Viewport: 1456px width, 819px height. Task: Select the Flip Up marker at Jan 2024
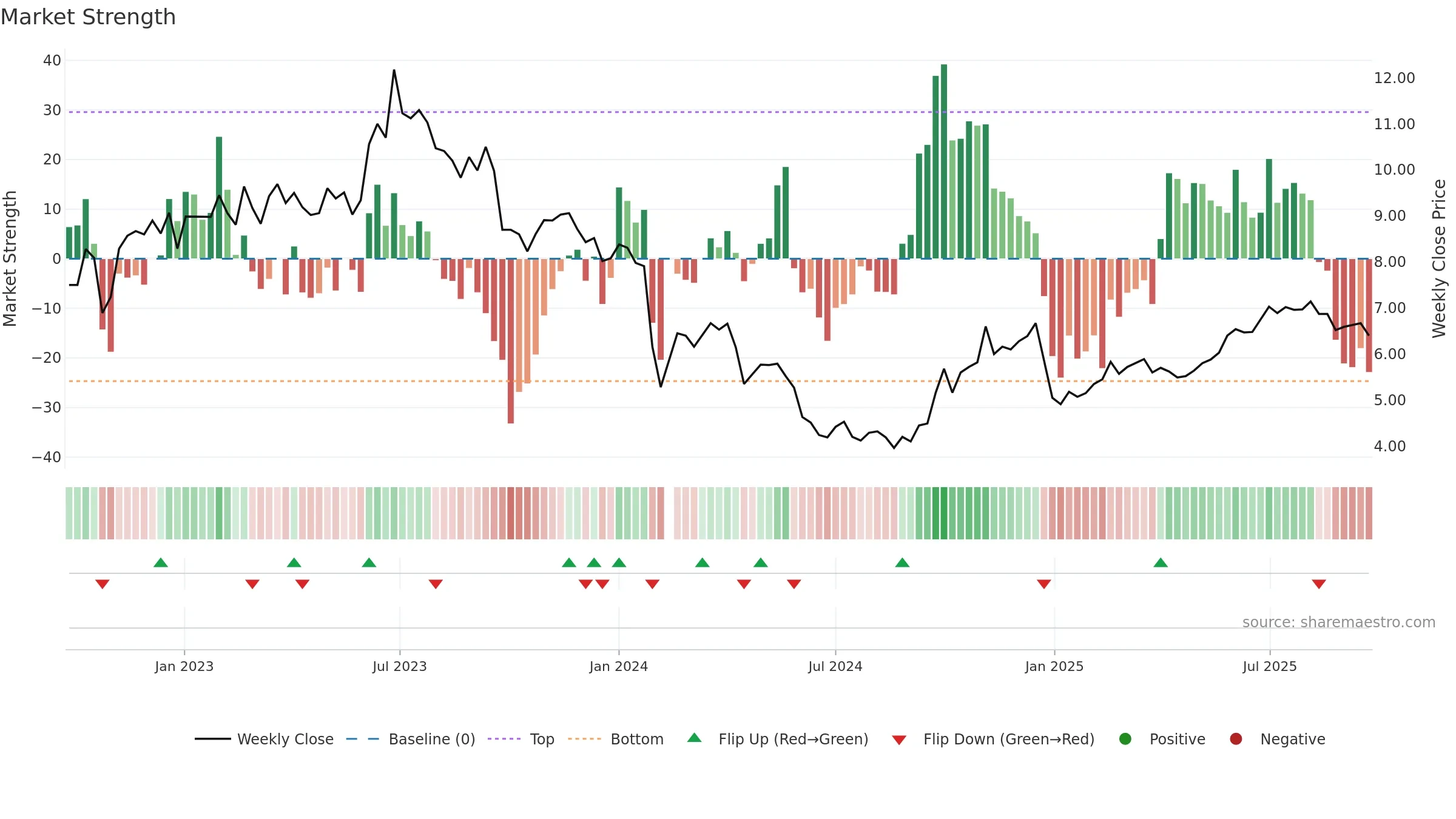[x=619, y=562]
